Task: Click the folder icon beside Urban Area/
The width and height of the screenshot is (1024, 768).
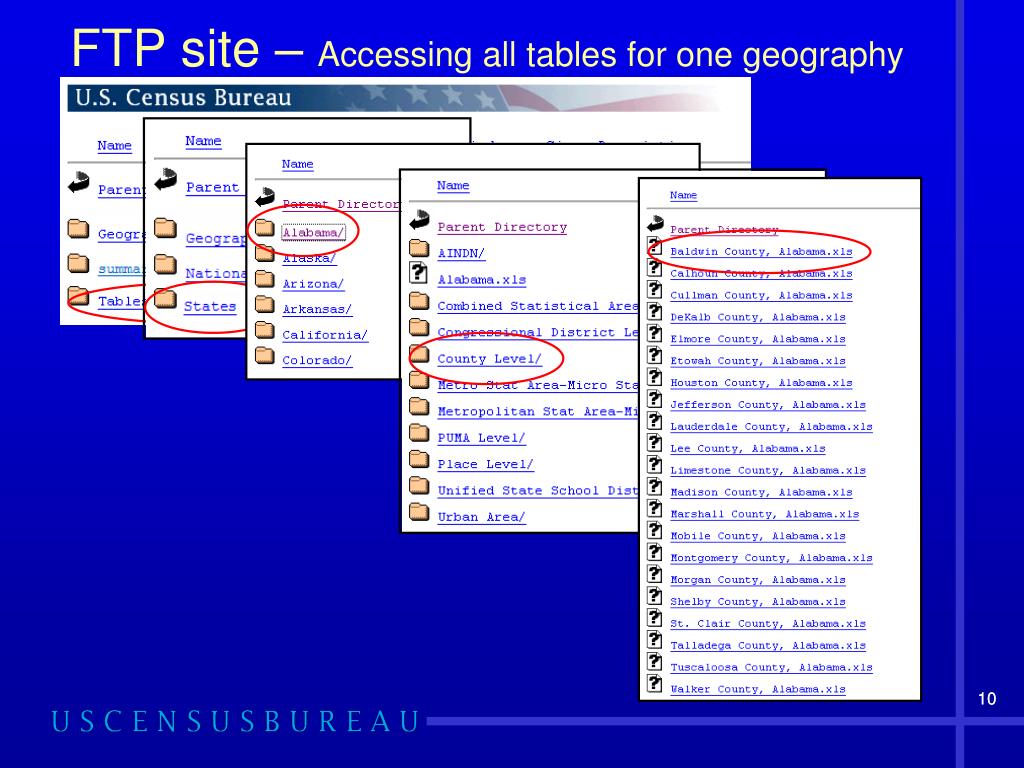Action: coord(419,512)
